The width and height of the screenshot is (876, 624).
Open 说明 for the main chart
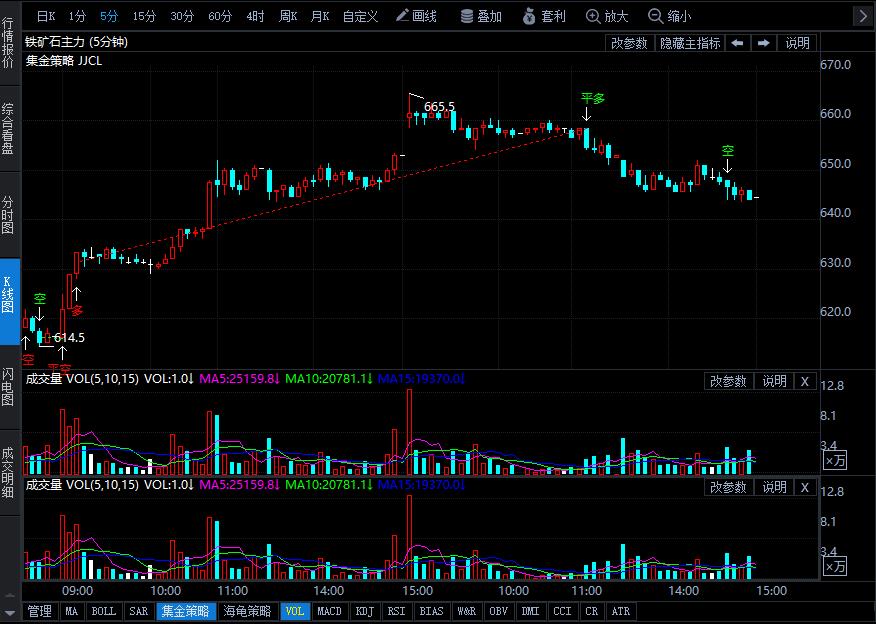pos(797,43)
